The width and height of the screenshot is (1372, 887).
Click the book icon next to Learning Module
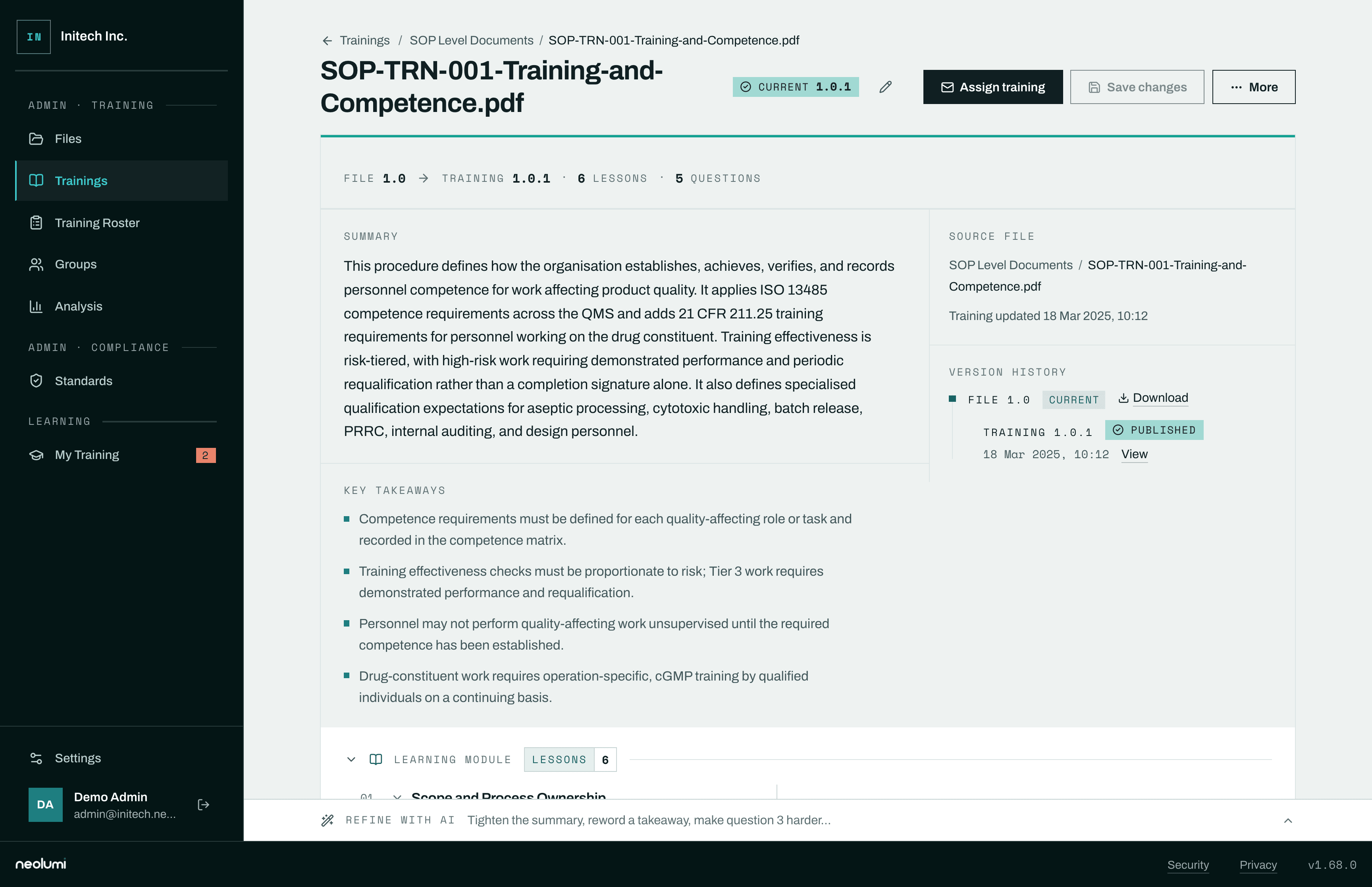[376, 760]
